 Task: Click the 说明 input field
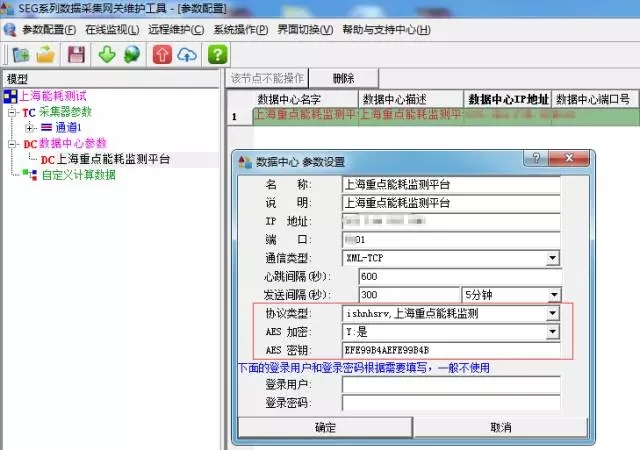click(451, 203)
